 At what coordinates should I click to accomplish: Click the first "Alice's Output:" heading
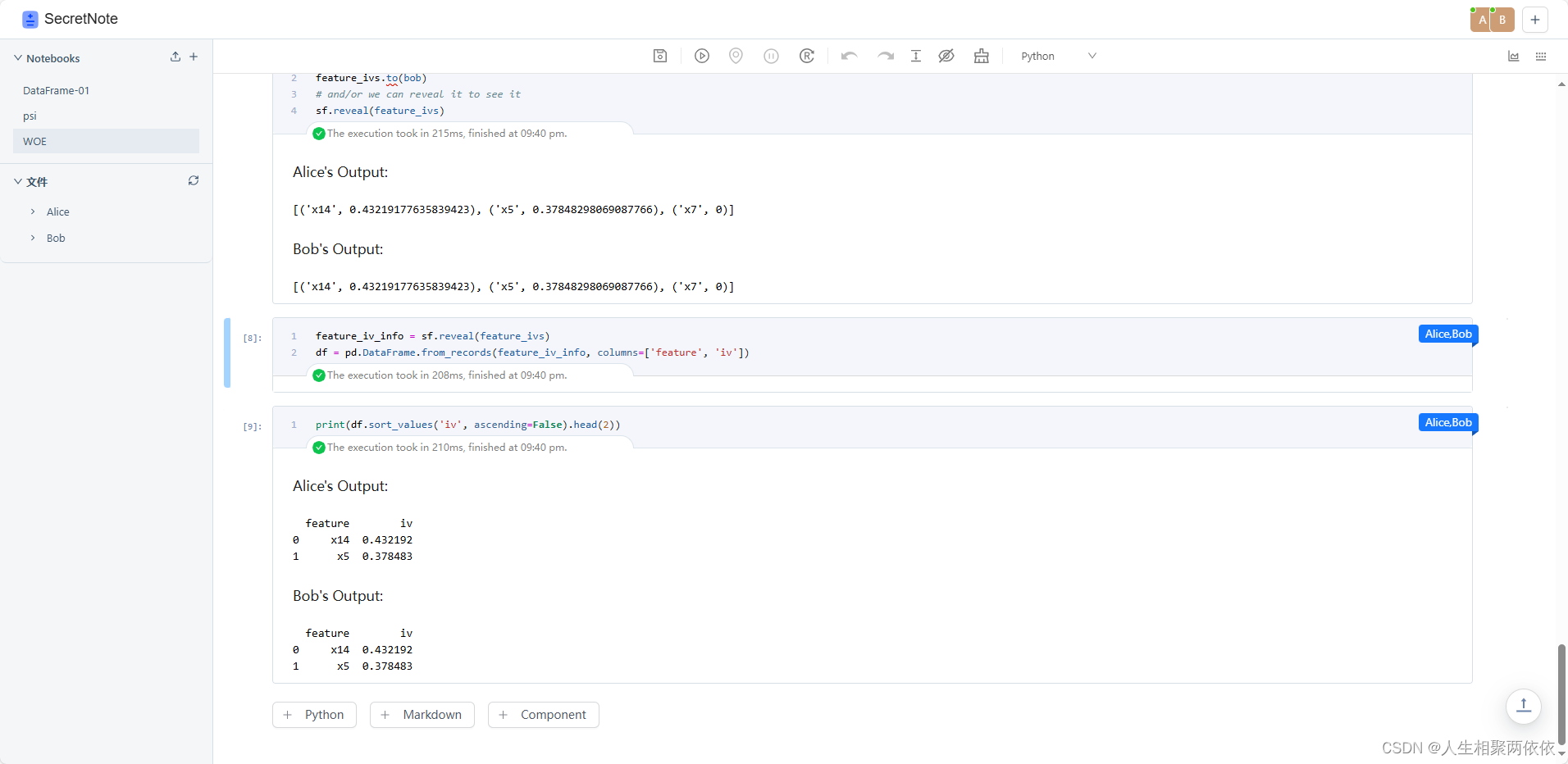[x=340, y=172]
